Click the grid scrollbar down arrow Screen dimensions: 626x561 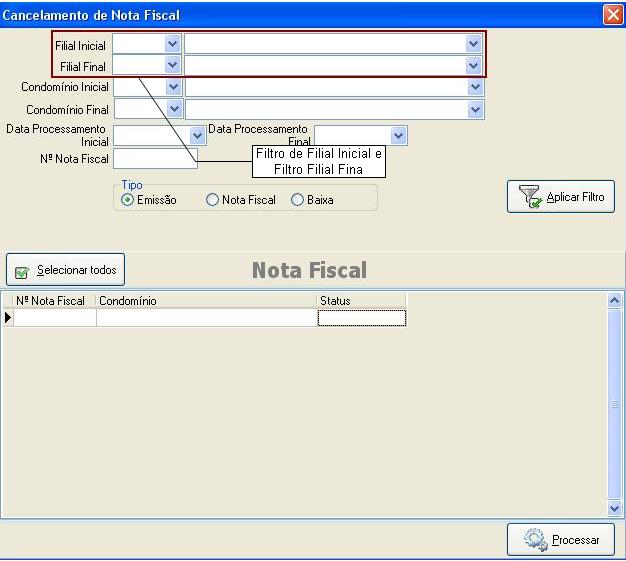click(x=614, y=509)
